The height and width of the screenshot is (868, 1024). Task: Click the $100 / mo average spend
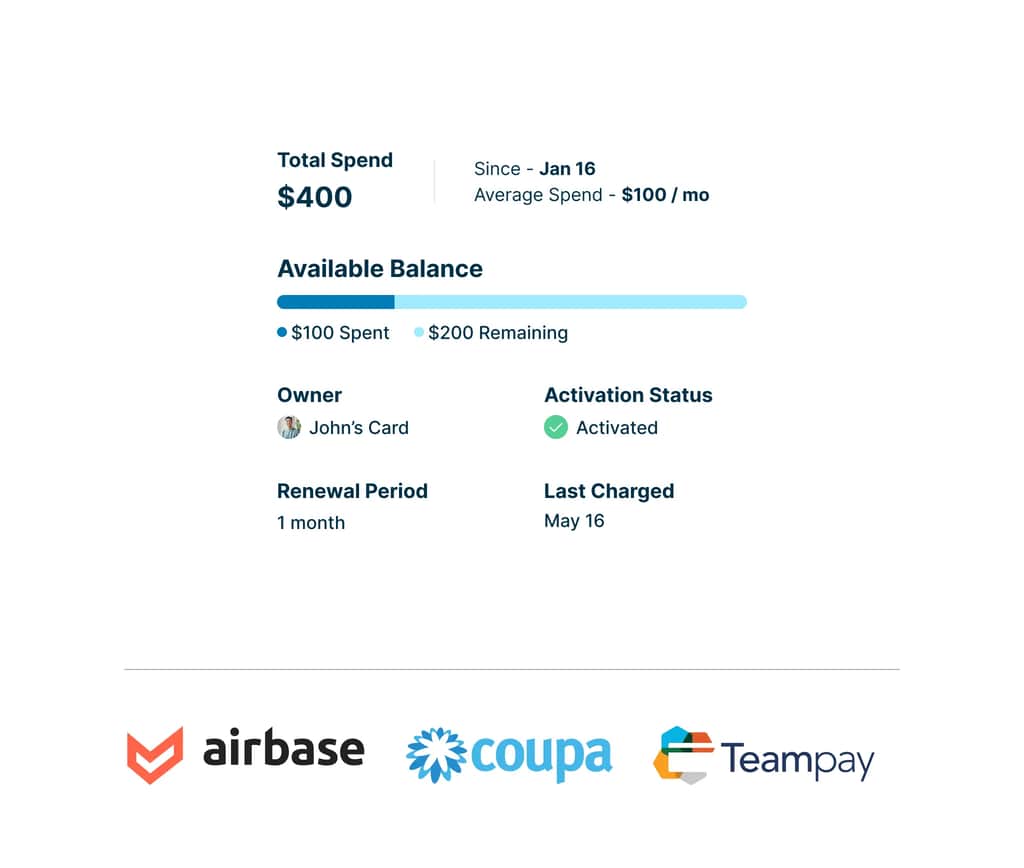pyautogui.click(x=665, y=195)
